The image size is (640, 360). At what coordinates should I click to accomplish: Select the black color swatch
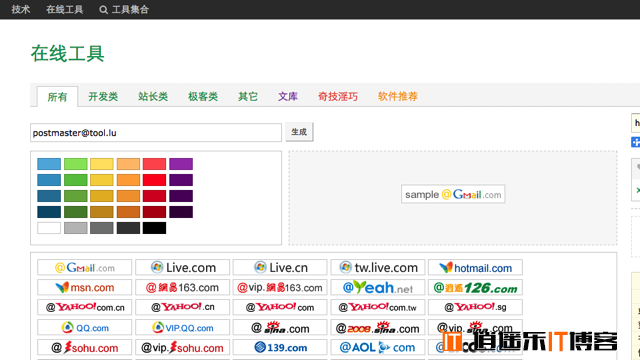point(154,228)
